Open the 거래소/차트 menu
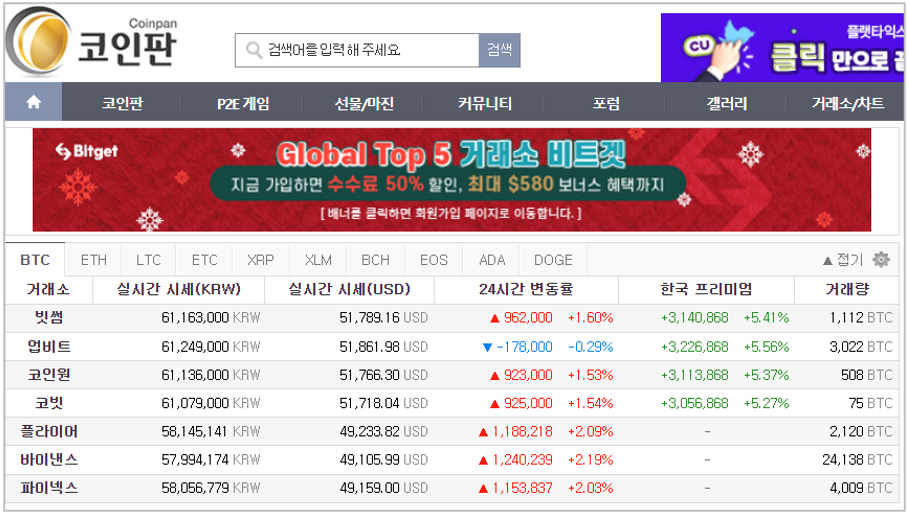The height and width of the screenshot is (513, 909). coord(848,103)
